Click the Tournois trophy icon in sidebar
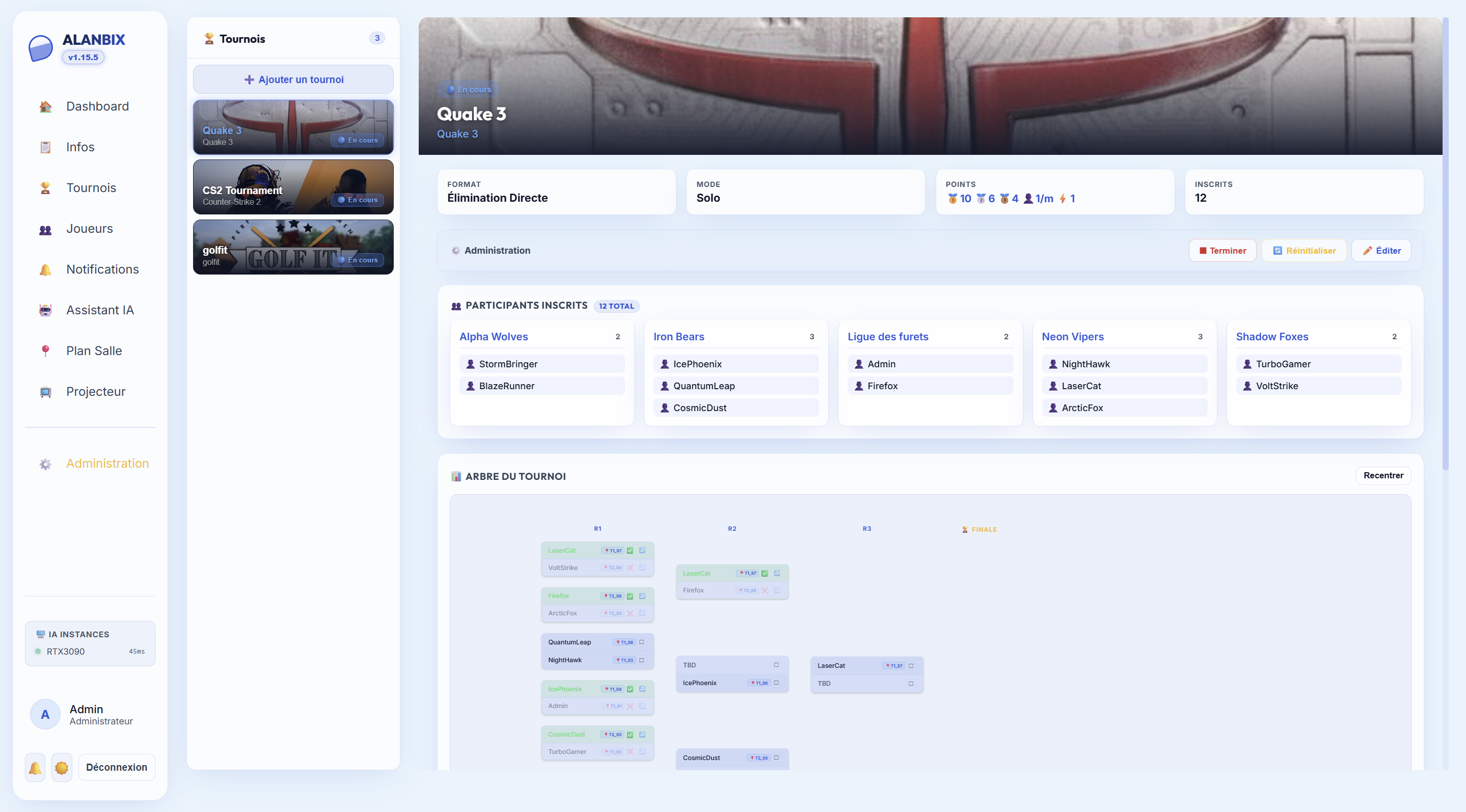The width and height of the screenshot is (1466, 812). [x=45, y=188]
